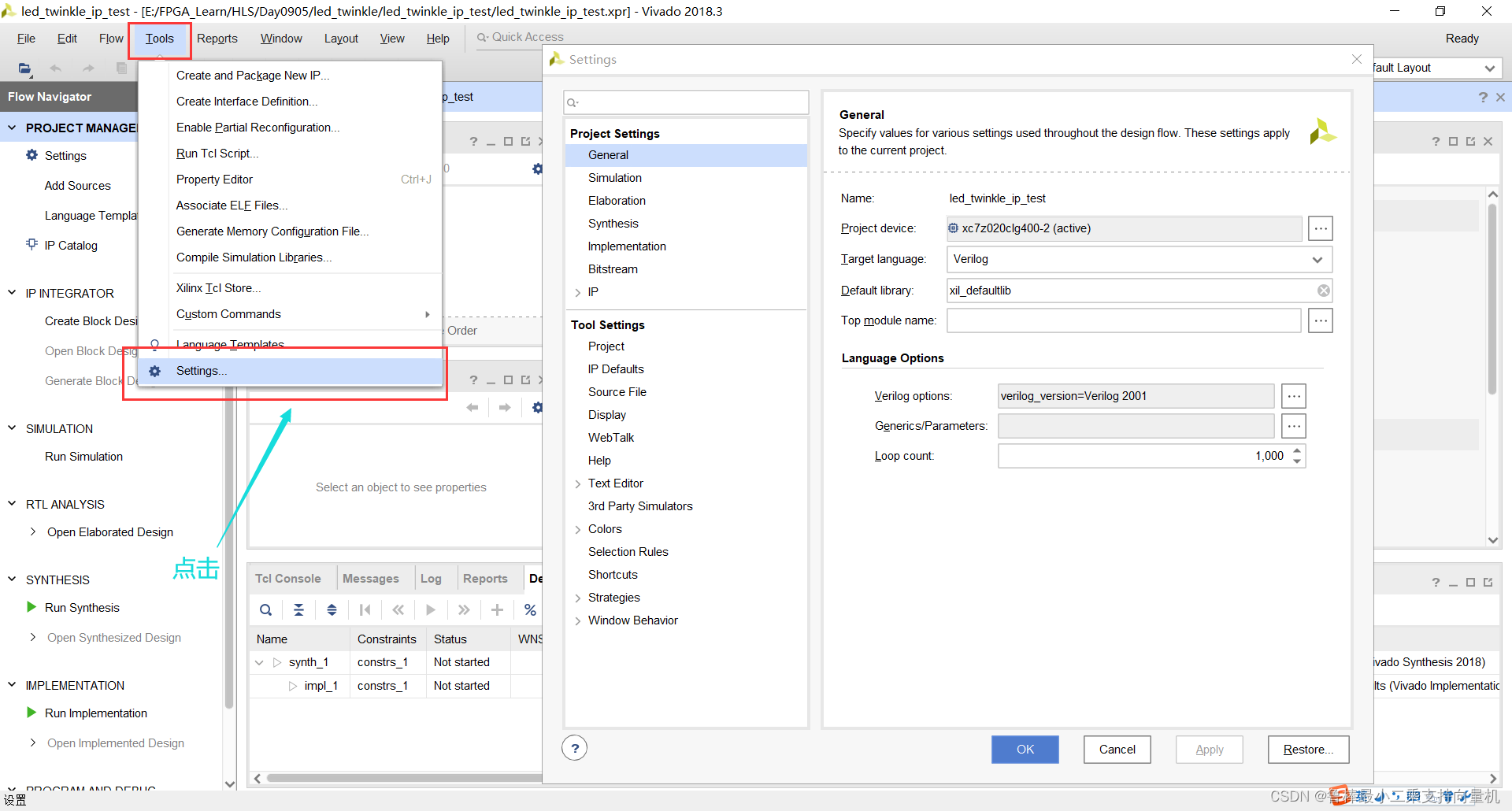Expand the Colors settings node

[x=578, y=529]
